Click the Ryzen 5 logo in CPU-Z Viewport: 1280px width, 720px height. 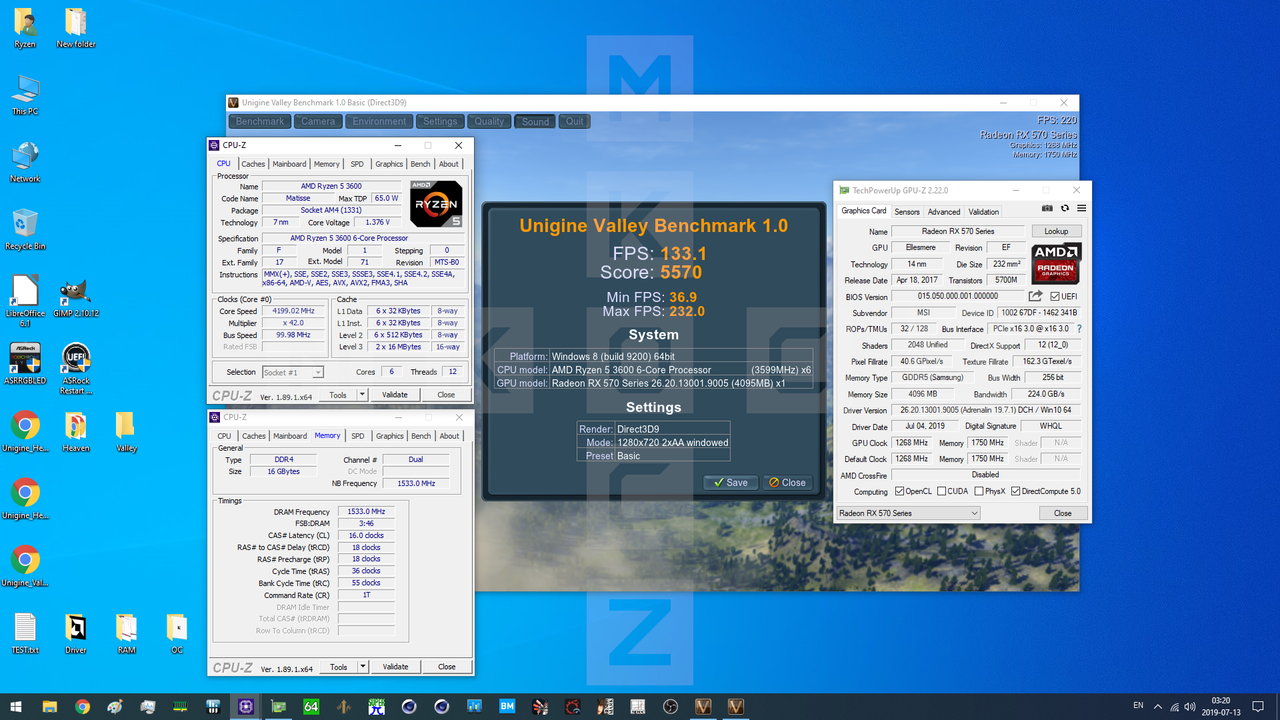[x=436, y=204]
